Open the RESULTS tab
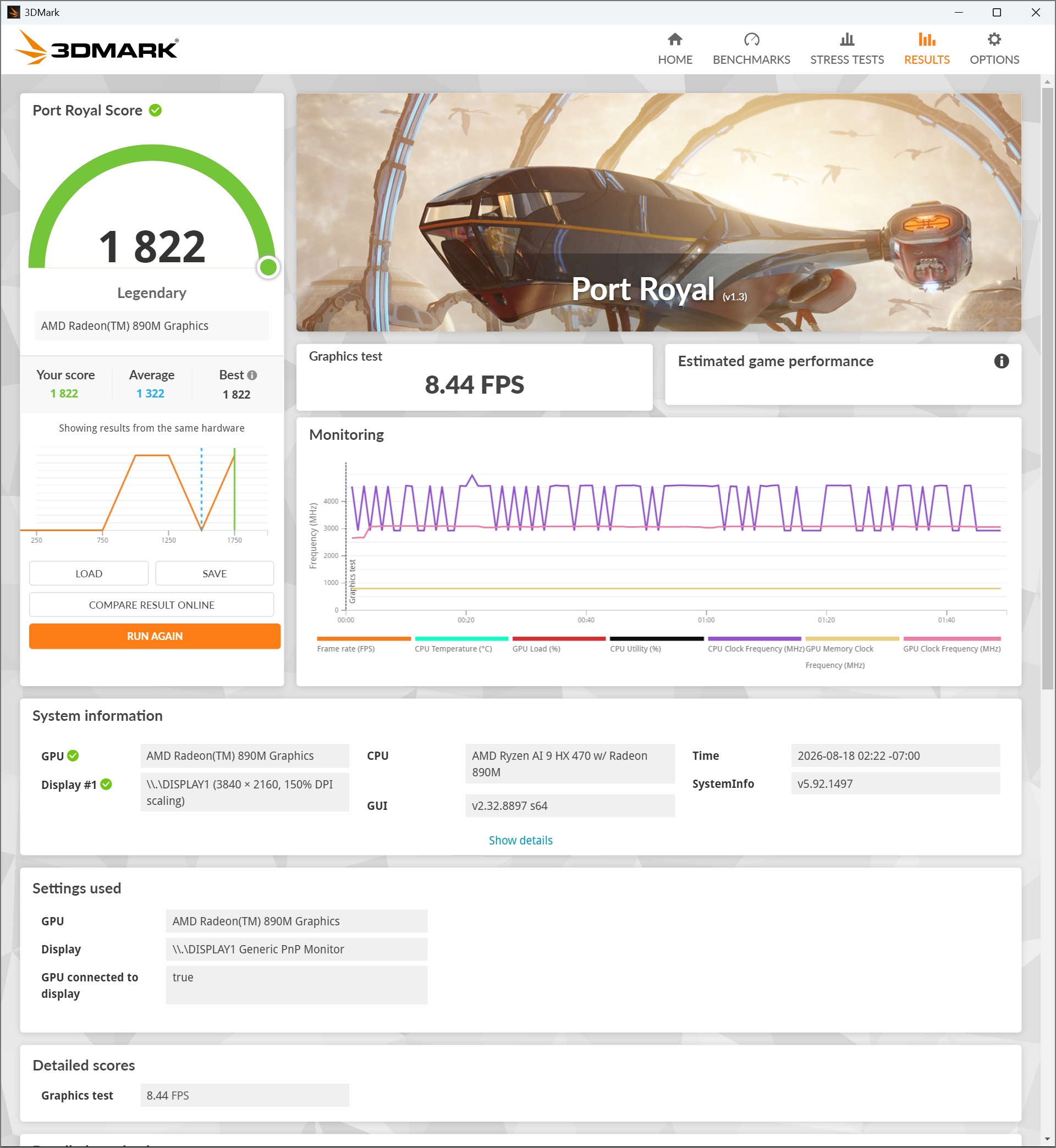Viewport: 1056px width, 1148px height. point(926,49)
